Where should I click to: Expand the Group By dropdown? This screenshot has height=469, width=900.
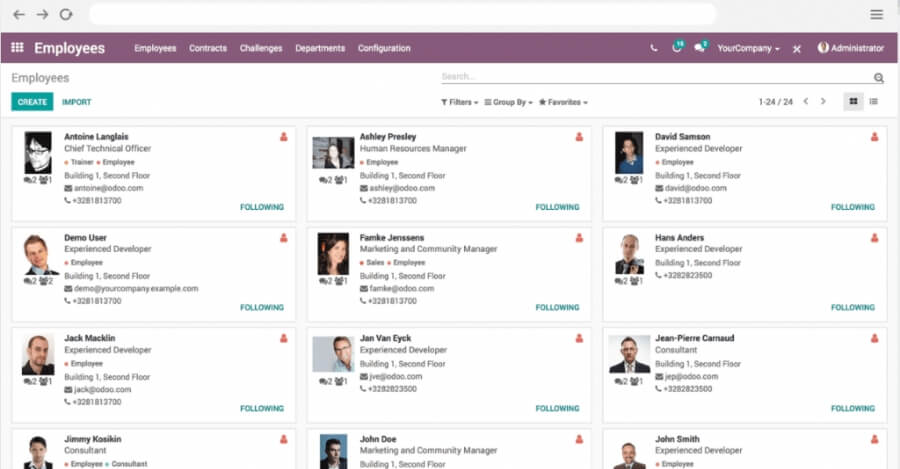pyautogui.click(x=508, y=102)
